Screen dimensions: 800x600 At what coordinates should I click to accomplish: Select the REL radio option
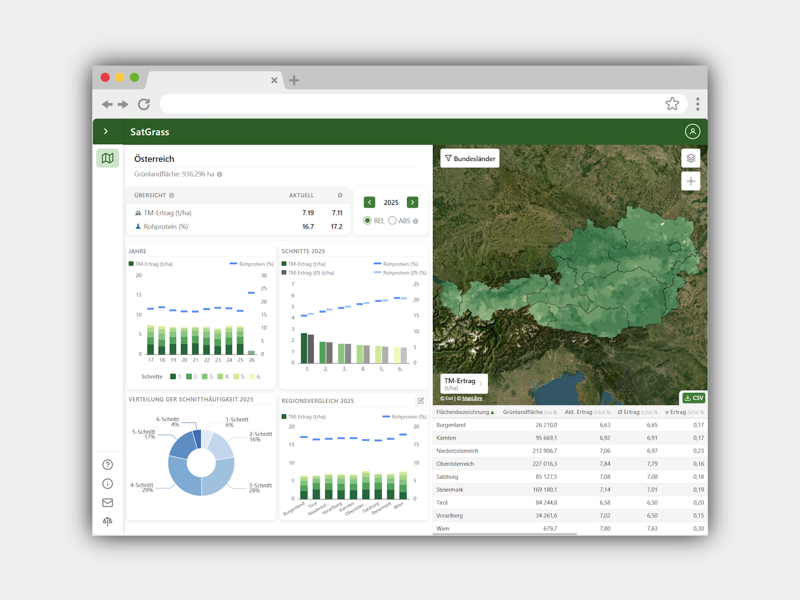pos(367,221)
